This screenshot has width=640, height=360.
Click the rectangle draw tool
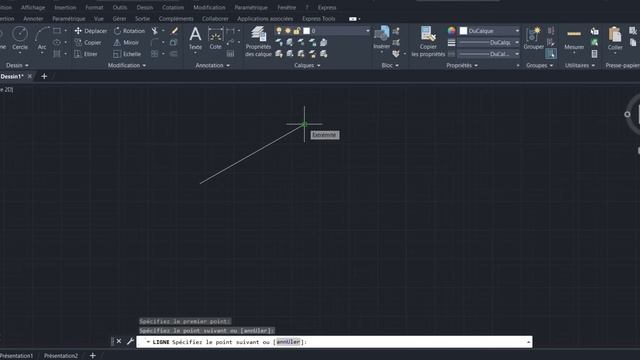pos(57,31)
